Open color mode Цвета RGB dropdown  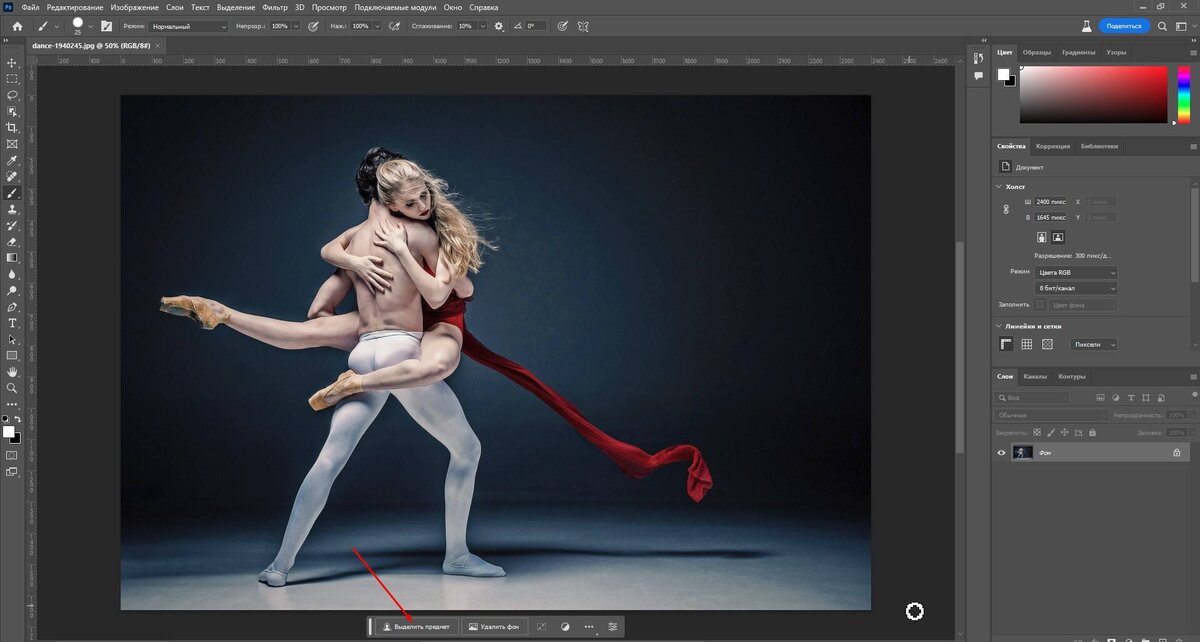1076,272
